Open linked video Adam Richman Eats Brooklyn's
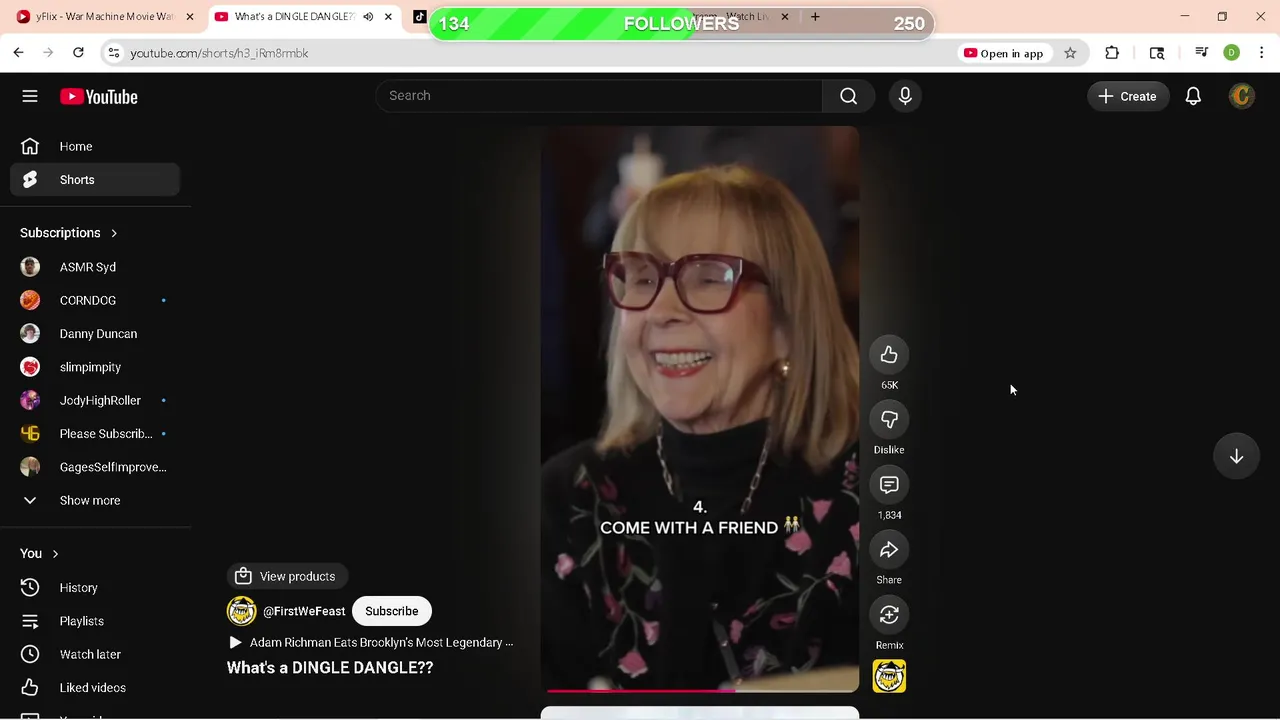 (x=371, y=643)
